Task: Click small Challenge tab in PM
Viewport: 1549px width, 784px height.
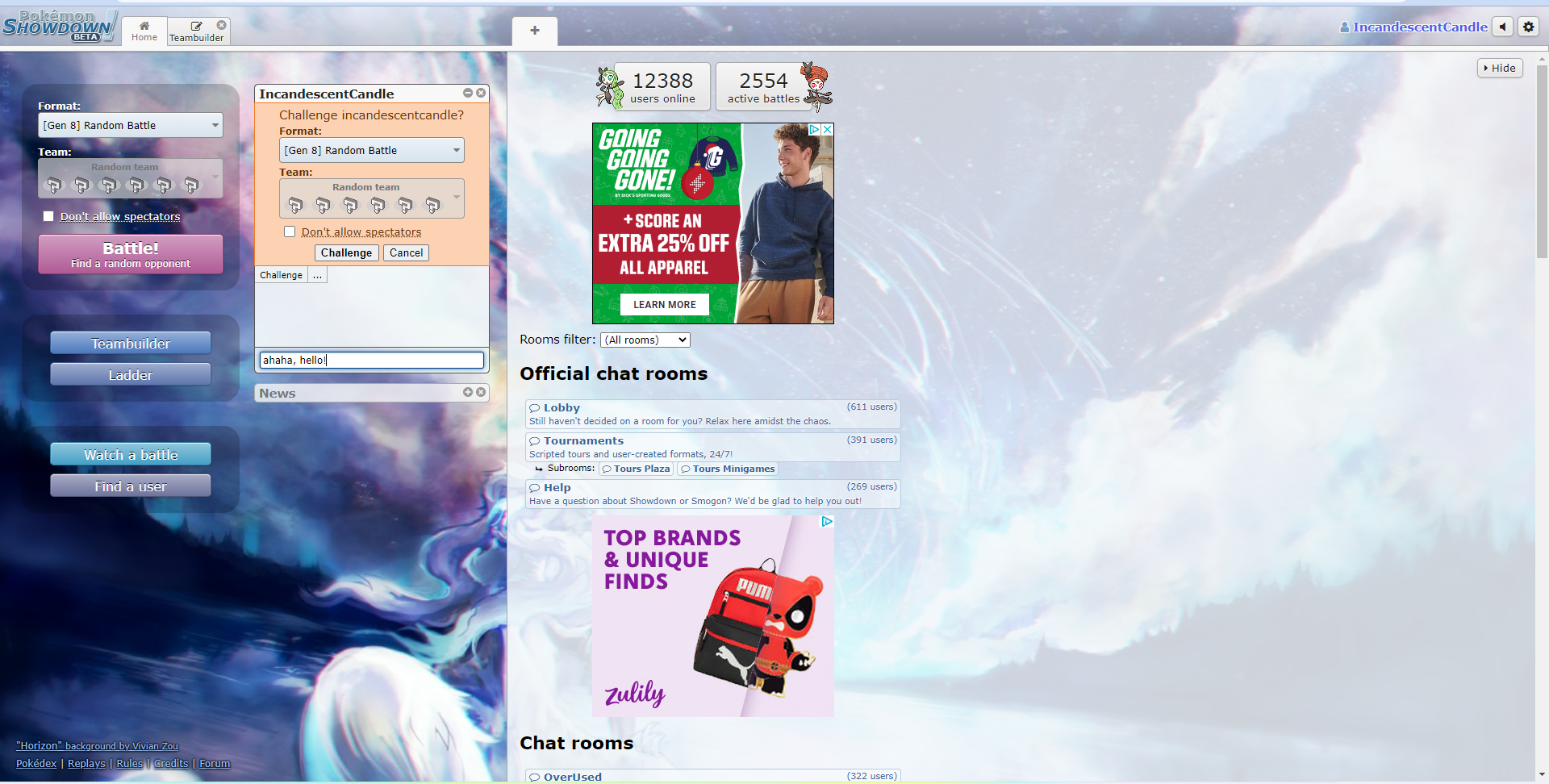Action: pos(281,275)
